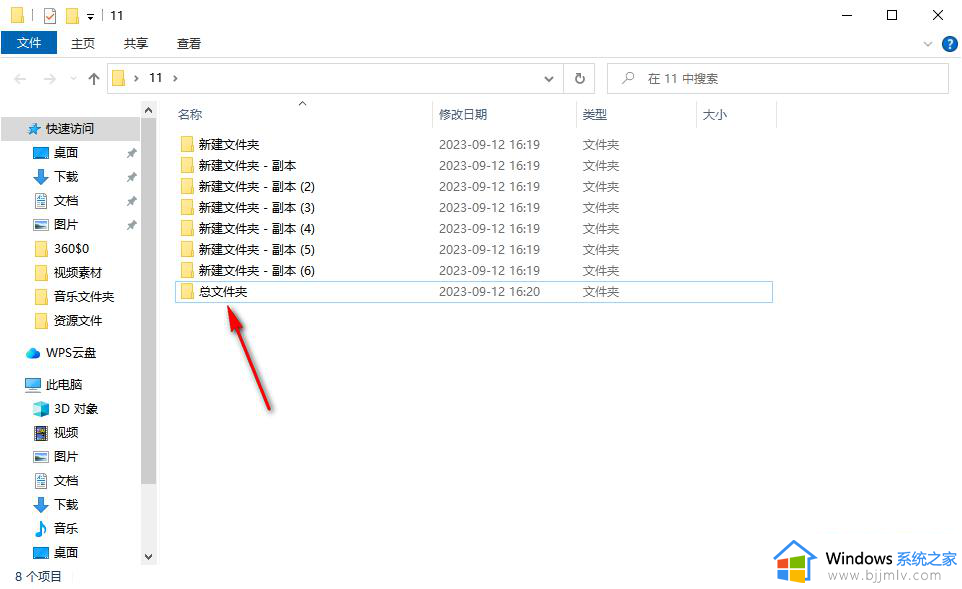This screenshot has height=589, width=962.
Task: Open pinned 桌面 under quick access
Action: (x=66, y=152)
